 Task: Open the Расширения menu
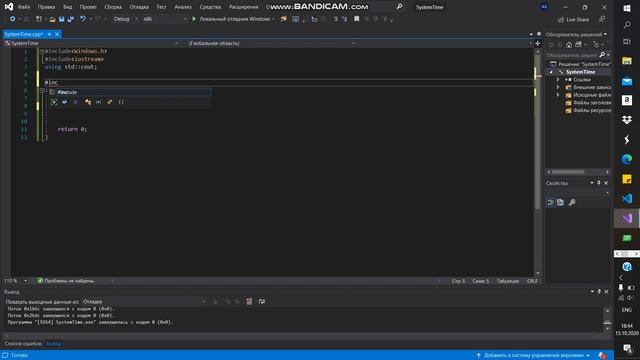(x=243, y=7)
